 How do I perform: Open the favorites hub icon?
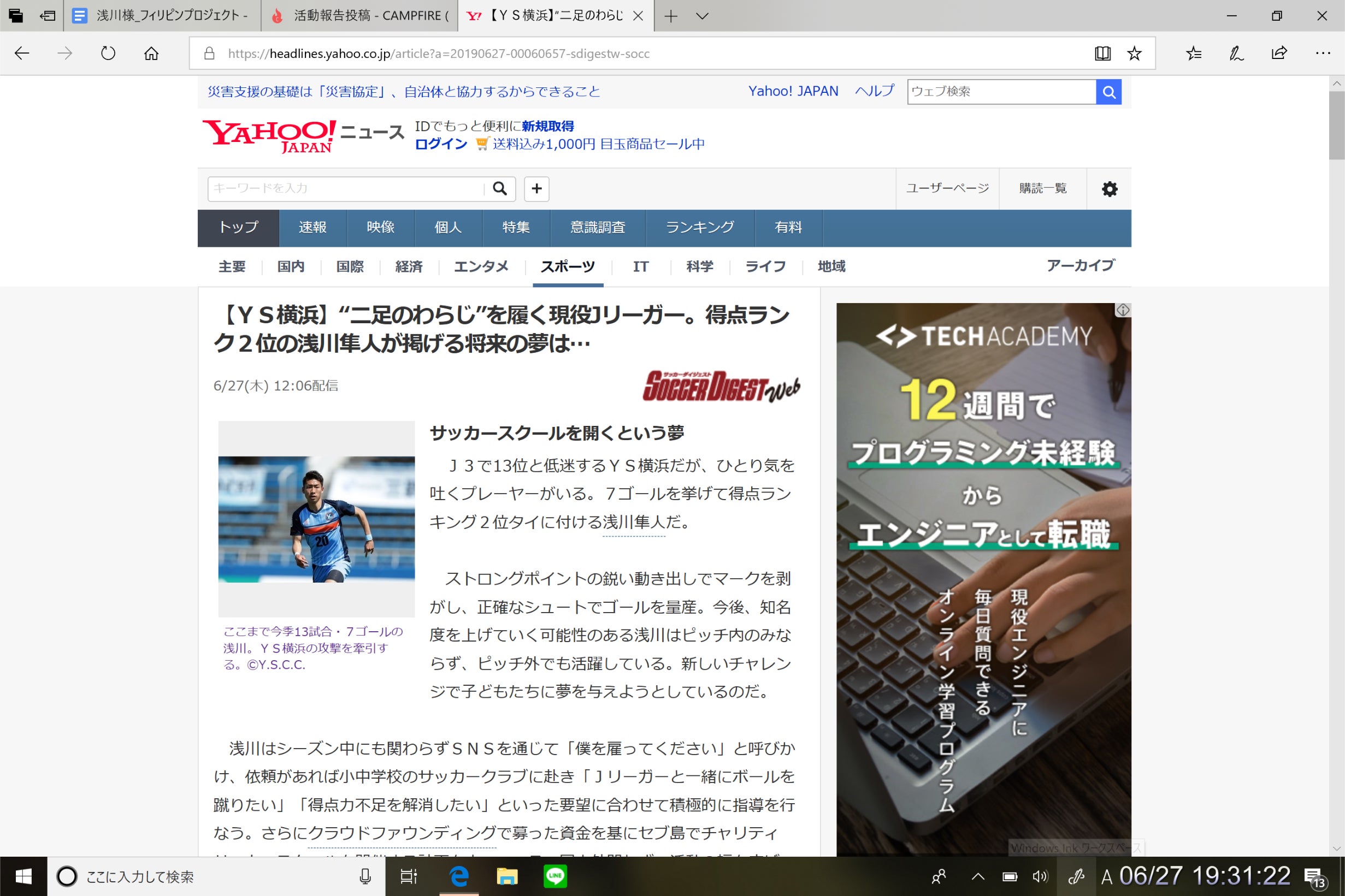1194,54
